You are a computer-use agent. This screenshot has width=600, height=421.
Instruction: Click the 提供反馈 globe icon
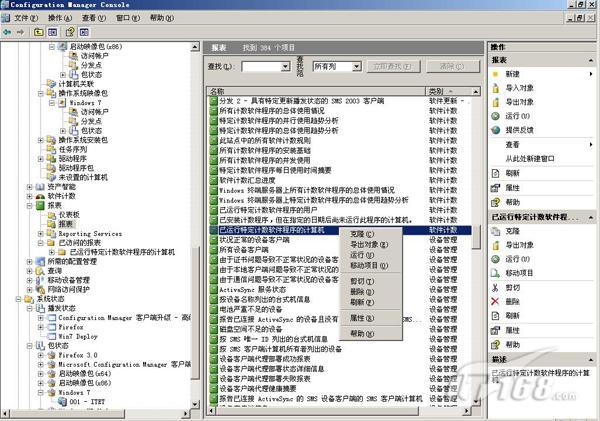click(496, 130)
